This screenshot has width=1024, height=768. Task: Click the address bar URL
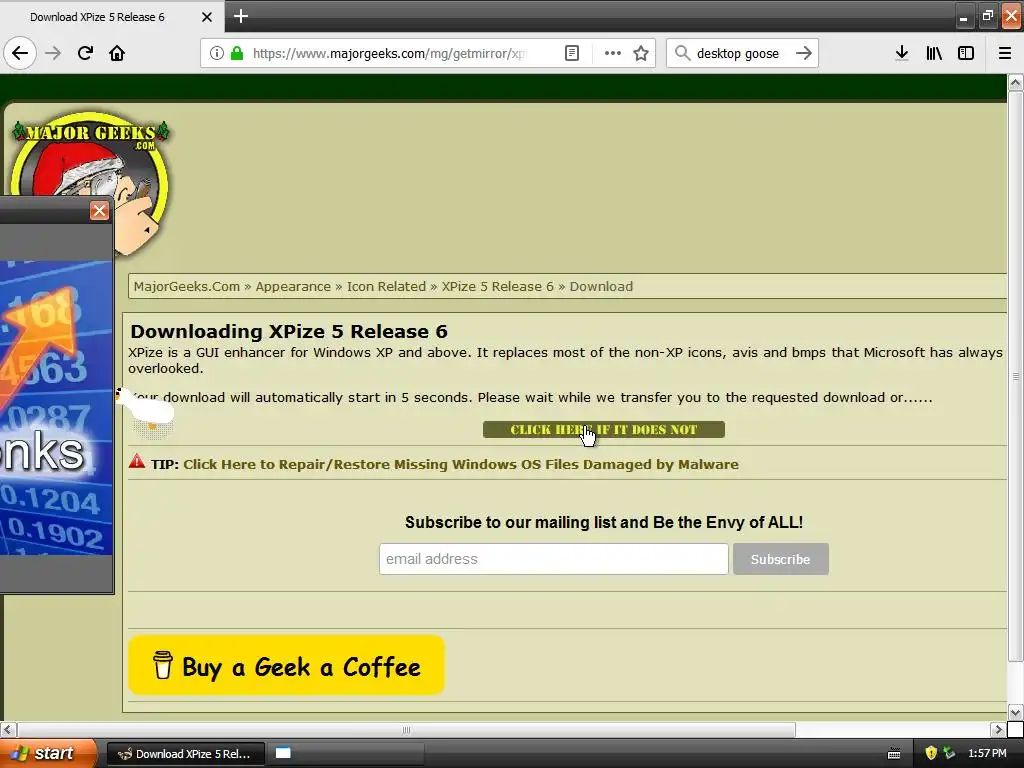point(389,53)
